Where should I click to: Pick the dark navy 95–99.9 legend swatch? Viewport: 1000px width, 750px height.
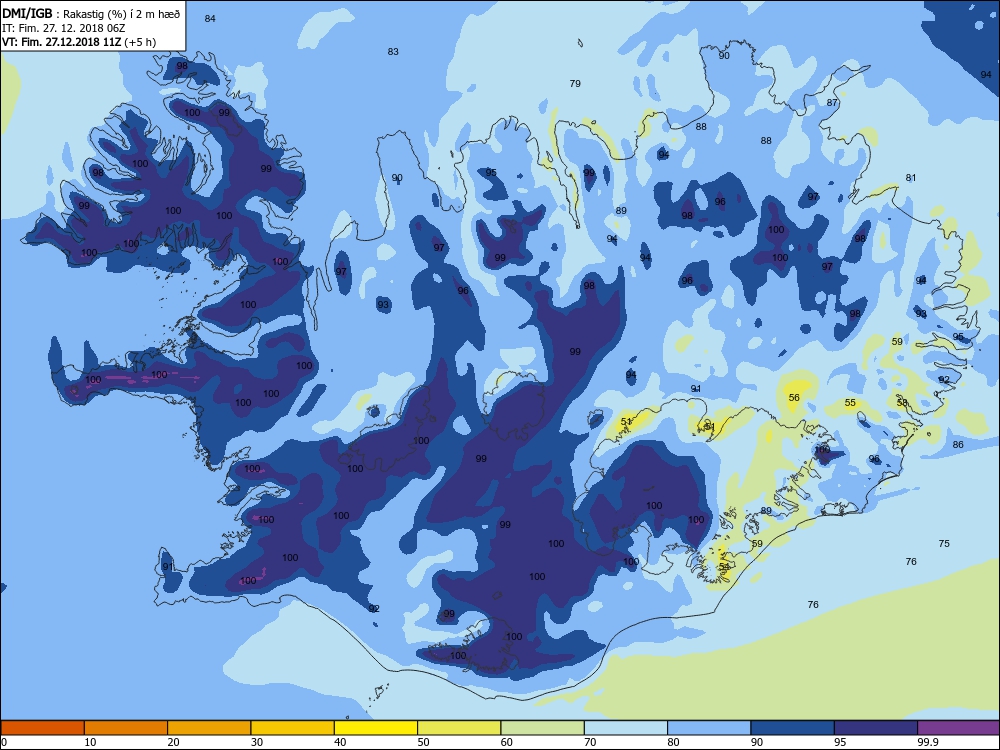pos(876,728)
